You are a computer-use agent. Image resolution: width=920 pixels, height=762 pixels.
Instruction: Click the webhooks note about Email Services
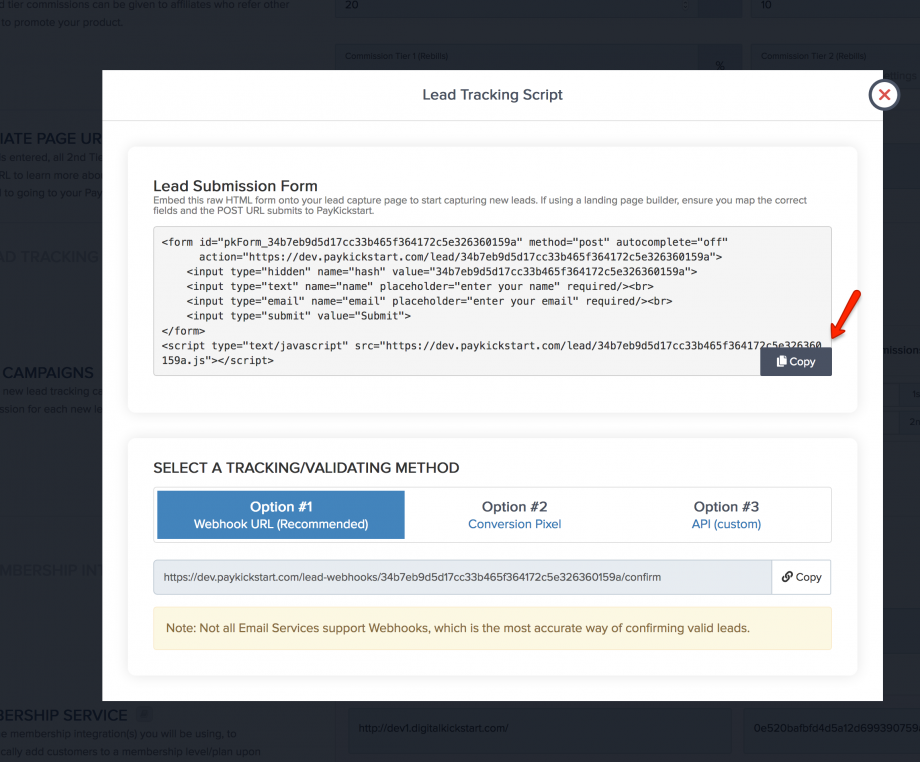tap(492, 628)
